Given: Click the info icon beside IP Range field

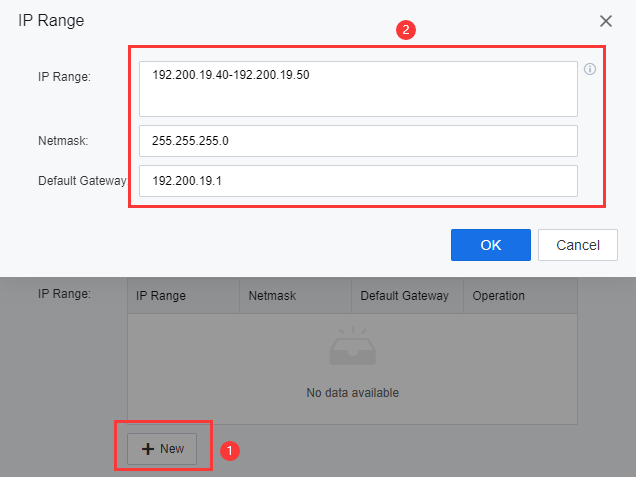Looking at the screenshot, I should point(590,70).
